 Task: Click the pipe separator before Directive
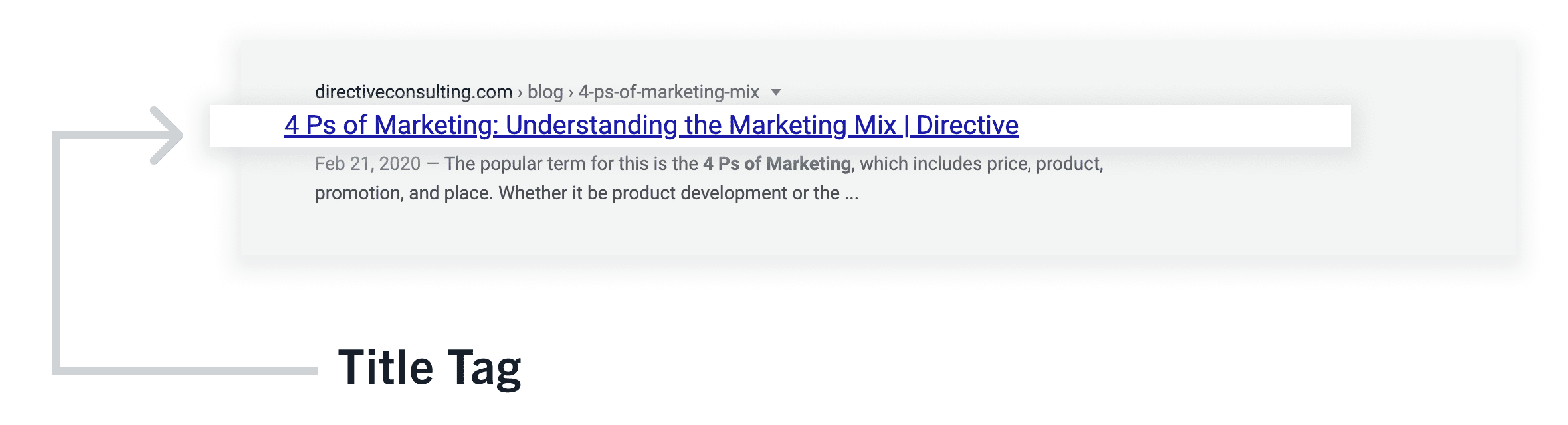906,125
